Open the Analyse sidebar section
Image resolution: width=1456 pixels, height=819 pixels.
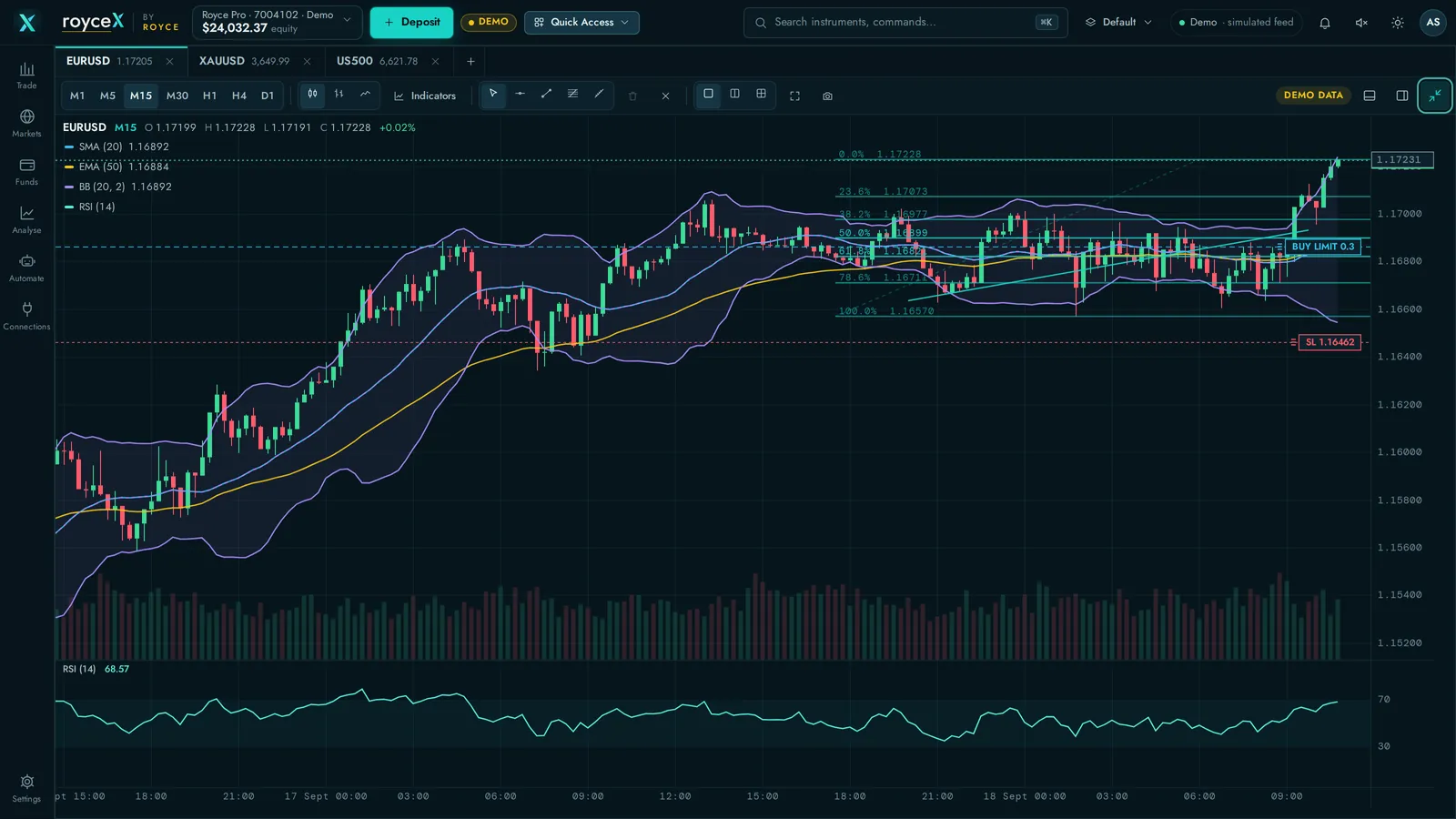pyautogui.click(x=26, y=220)
